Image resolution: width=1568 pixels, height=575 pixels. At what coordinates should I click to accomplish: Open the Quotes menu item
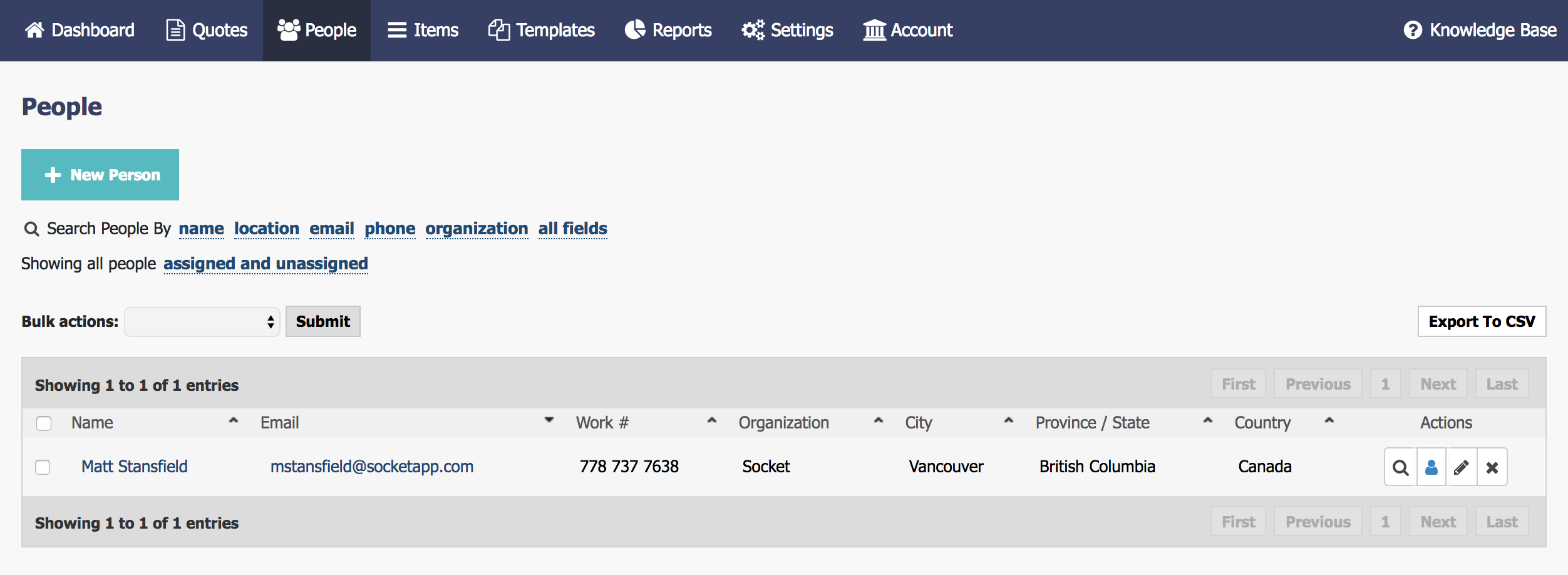[x=207, y=30]
